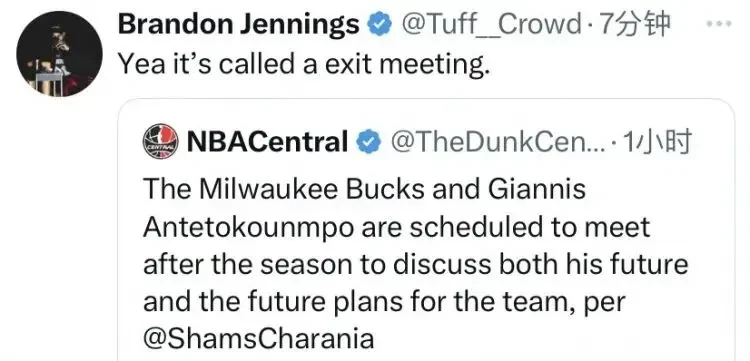Click "Milwaukee Bucks" in quoted tweet

click(x=312, y=189)
